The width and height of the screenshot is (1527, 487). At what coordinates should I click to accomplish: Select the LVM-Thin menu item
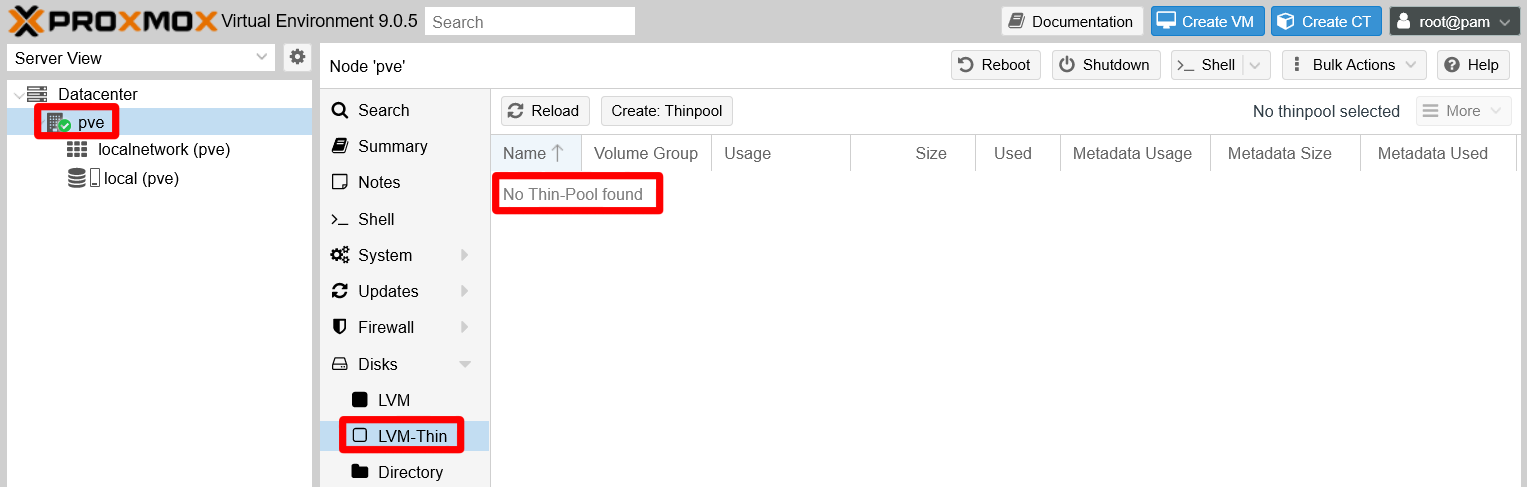pyautogui.click(x=404, y=436)
